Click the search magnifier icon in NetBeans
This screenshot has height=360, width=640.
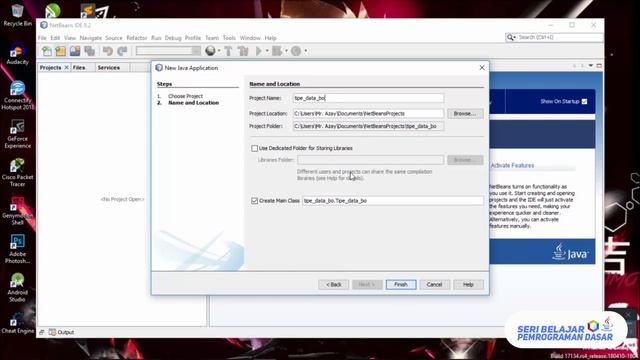510,37
